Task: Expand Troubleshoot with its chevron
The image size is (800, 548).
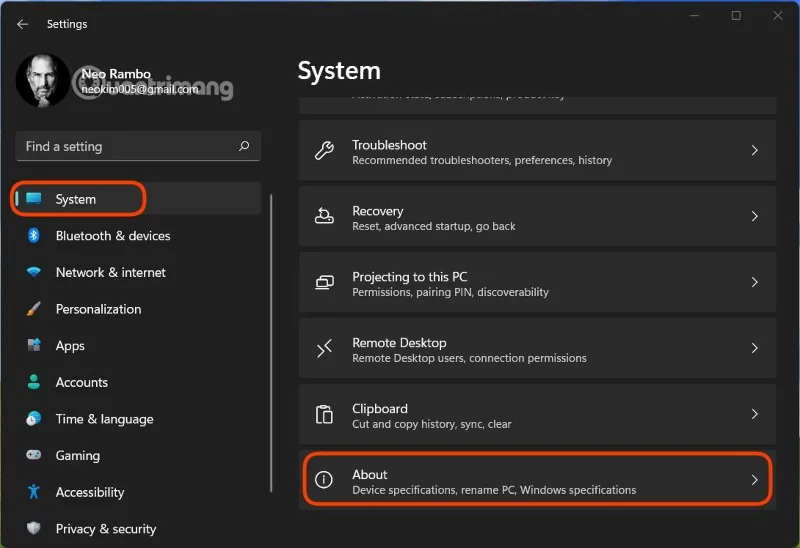Action: pyautogui.click(x=754, y=150)
